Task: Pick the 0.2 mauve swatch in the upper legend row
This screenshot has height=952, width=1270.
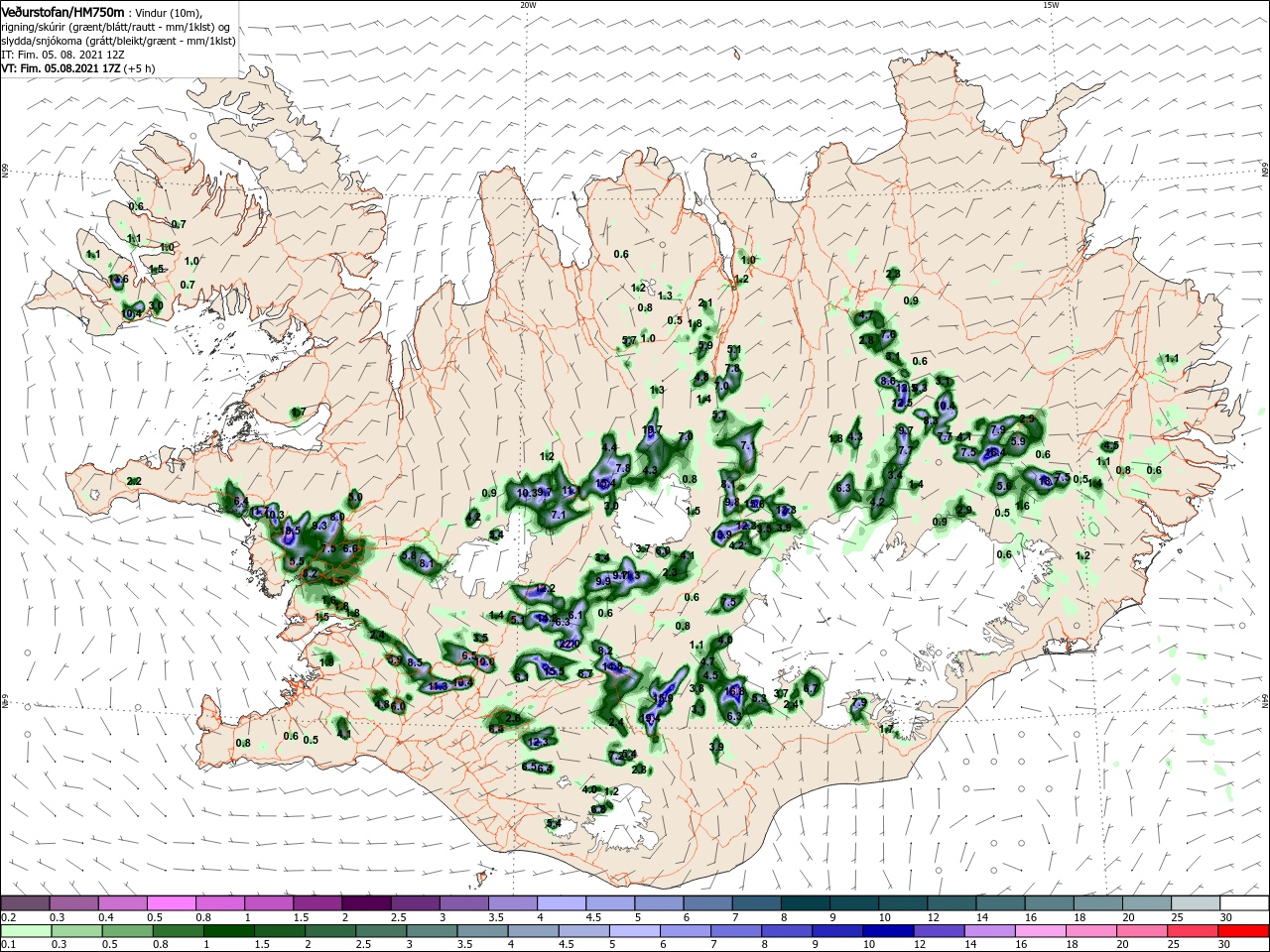Action: pyautogui.click(x=25, y=903)
